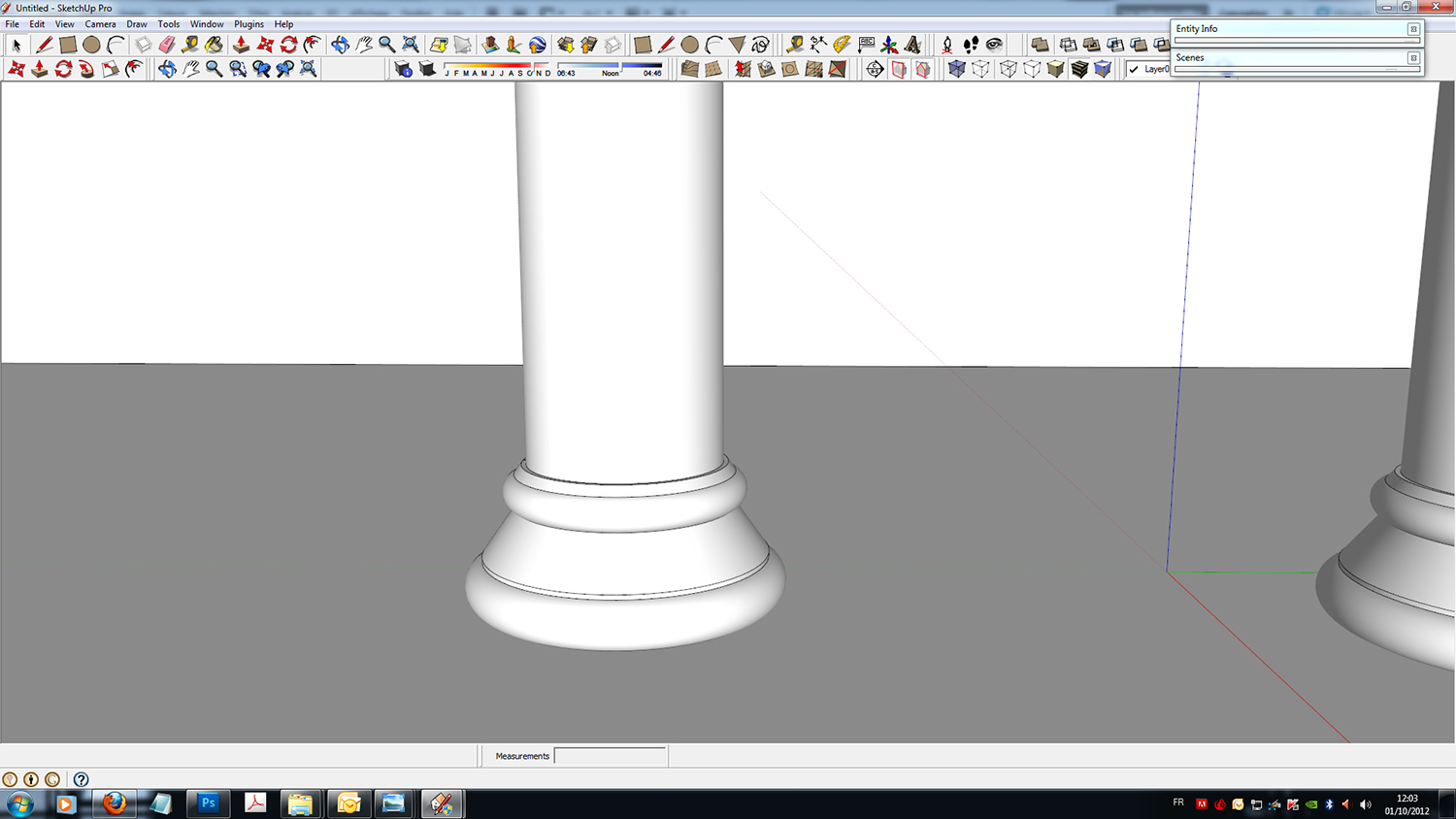Open the Layer0 layer dropdown
Viewport: 1456px width, 819px height.
pos(1155,69)
